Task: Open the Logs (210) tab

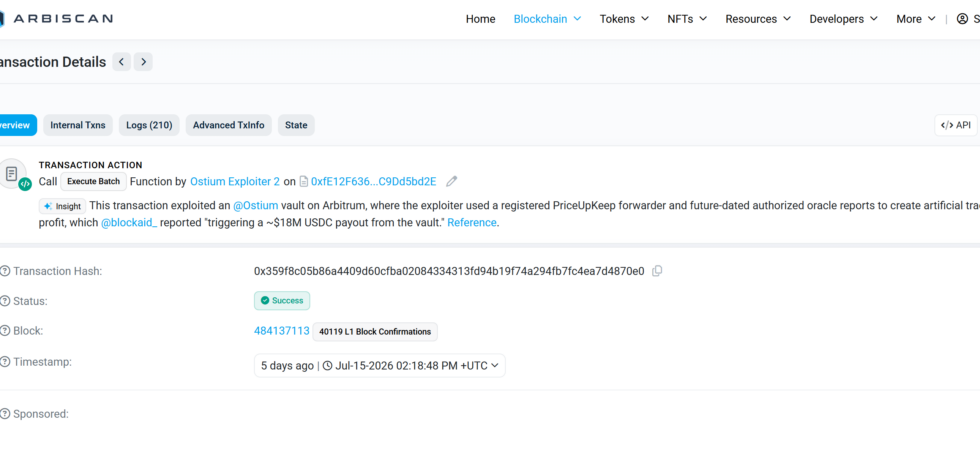Action: tap(149, 125)
